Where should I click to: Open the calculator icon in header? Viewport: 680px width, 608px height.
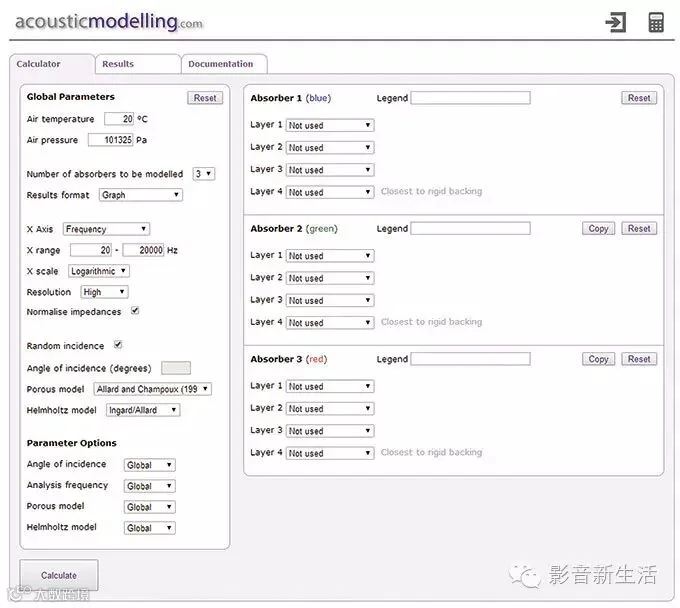tap(656, 22)
